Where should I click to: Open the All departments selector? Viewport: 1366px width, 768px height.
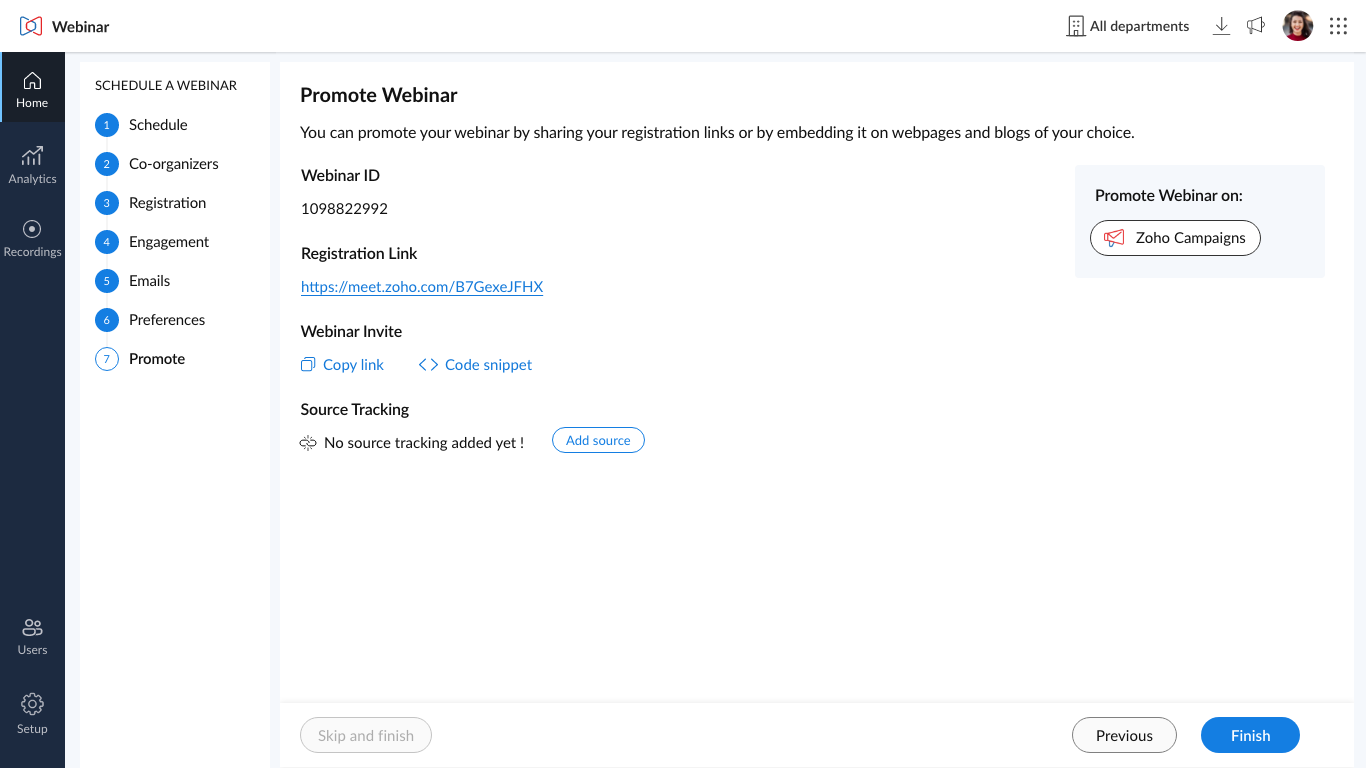pyautogui.click(x=1128, y=26)
